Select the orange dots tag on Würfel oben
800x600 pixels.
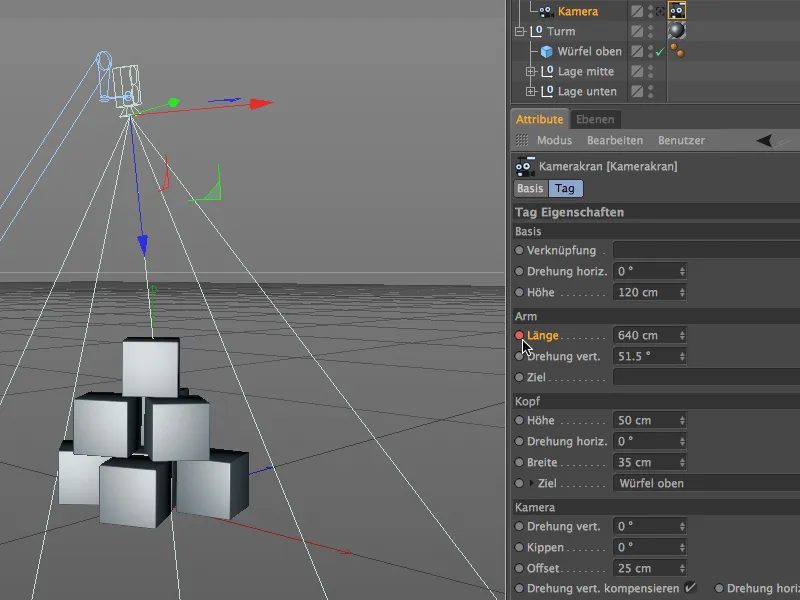coord(677,51)
